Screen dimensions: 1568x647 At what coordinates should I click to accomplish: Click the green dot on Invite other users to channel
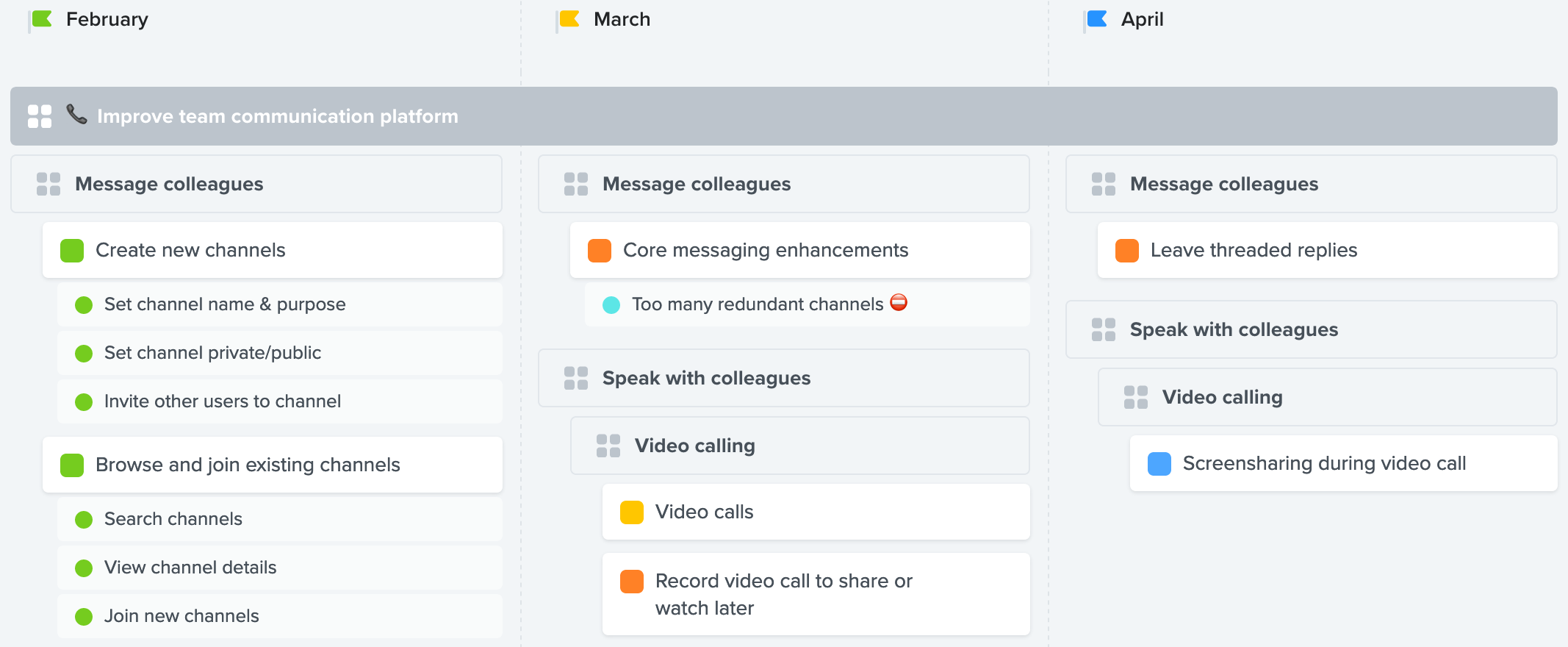pyautogui.click(x=84, y=402)
